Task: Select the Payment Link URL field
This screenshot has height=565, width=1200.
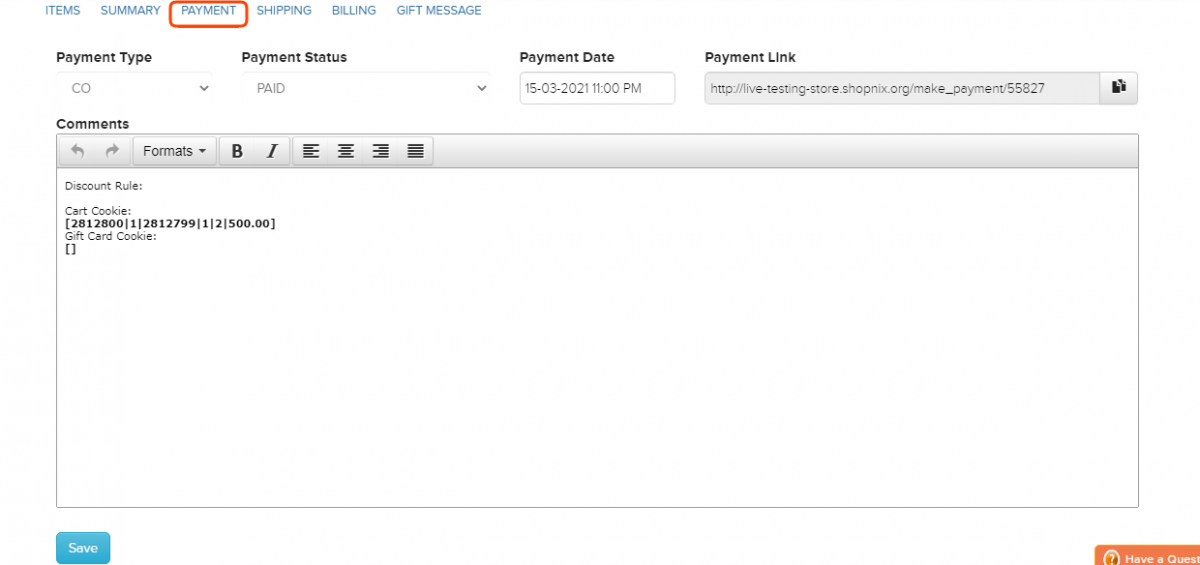Action: (x=902, y=88)
